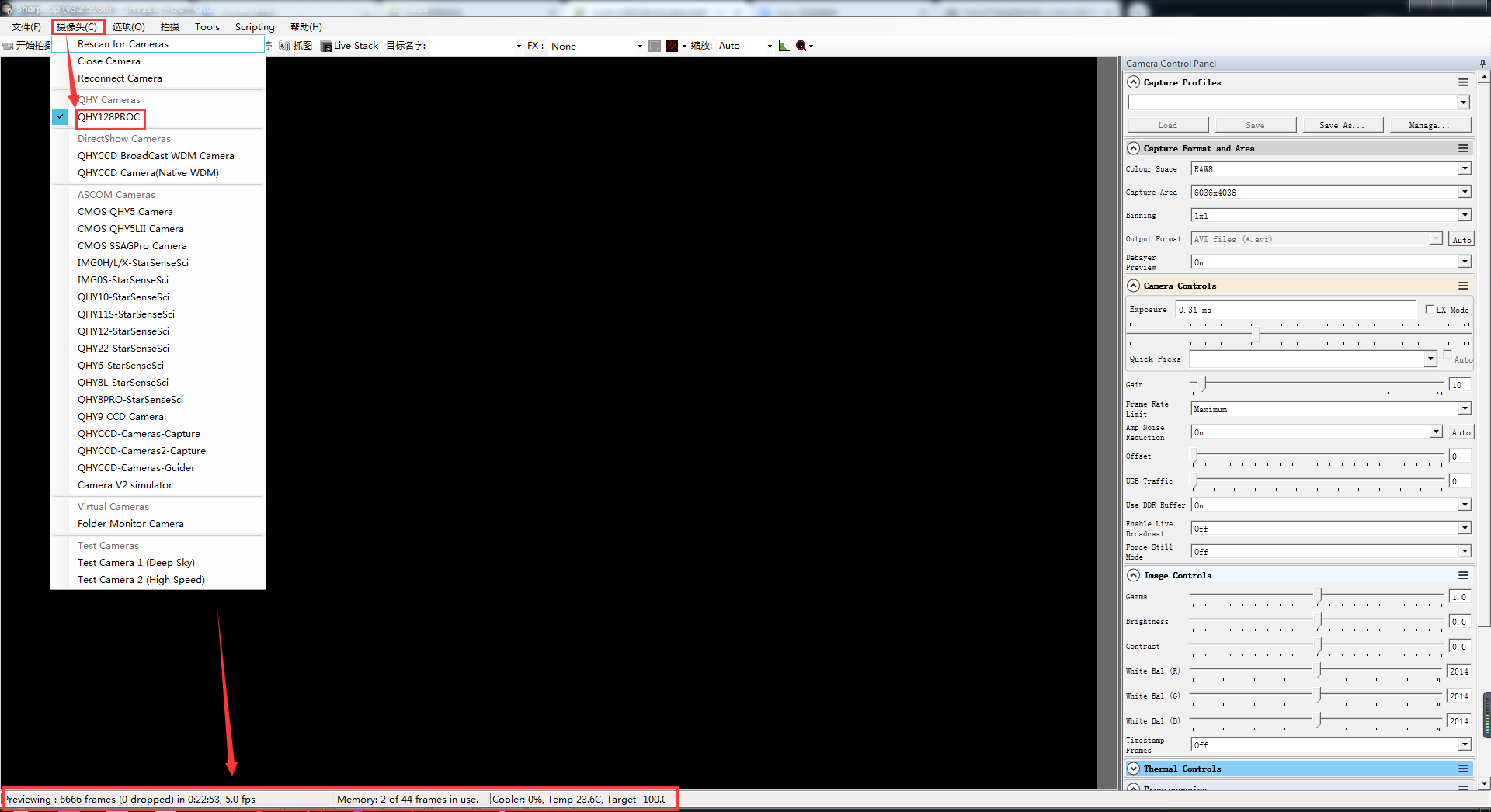
Task: Choose QHYCCD-Cameras-Guider entry
Action: [x=158, y=468]
